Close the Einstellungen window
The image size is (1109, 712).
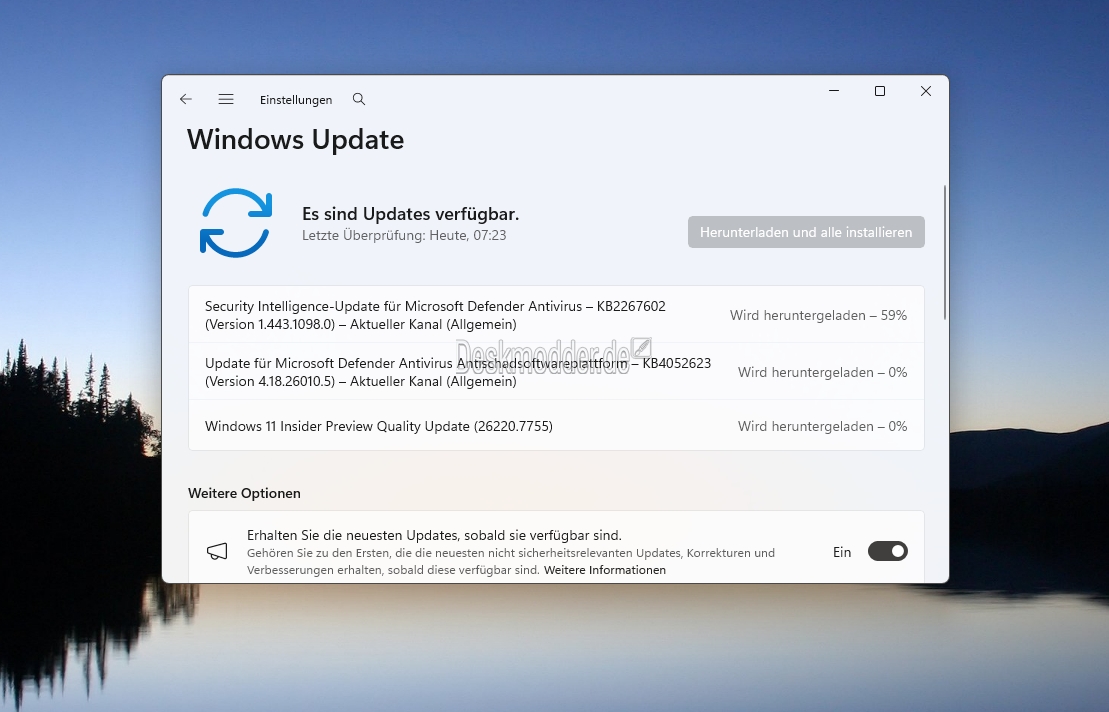click(926, 91)
